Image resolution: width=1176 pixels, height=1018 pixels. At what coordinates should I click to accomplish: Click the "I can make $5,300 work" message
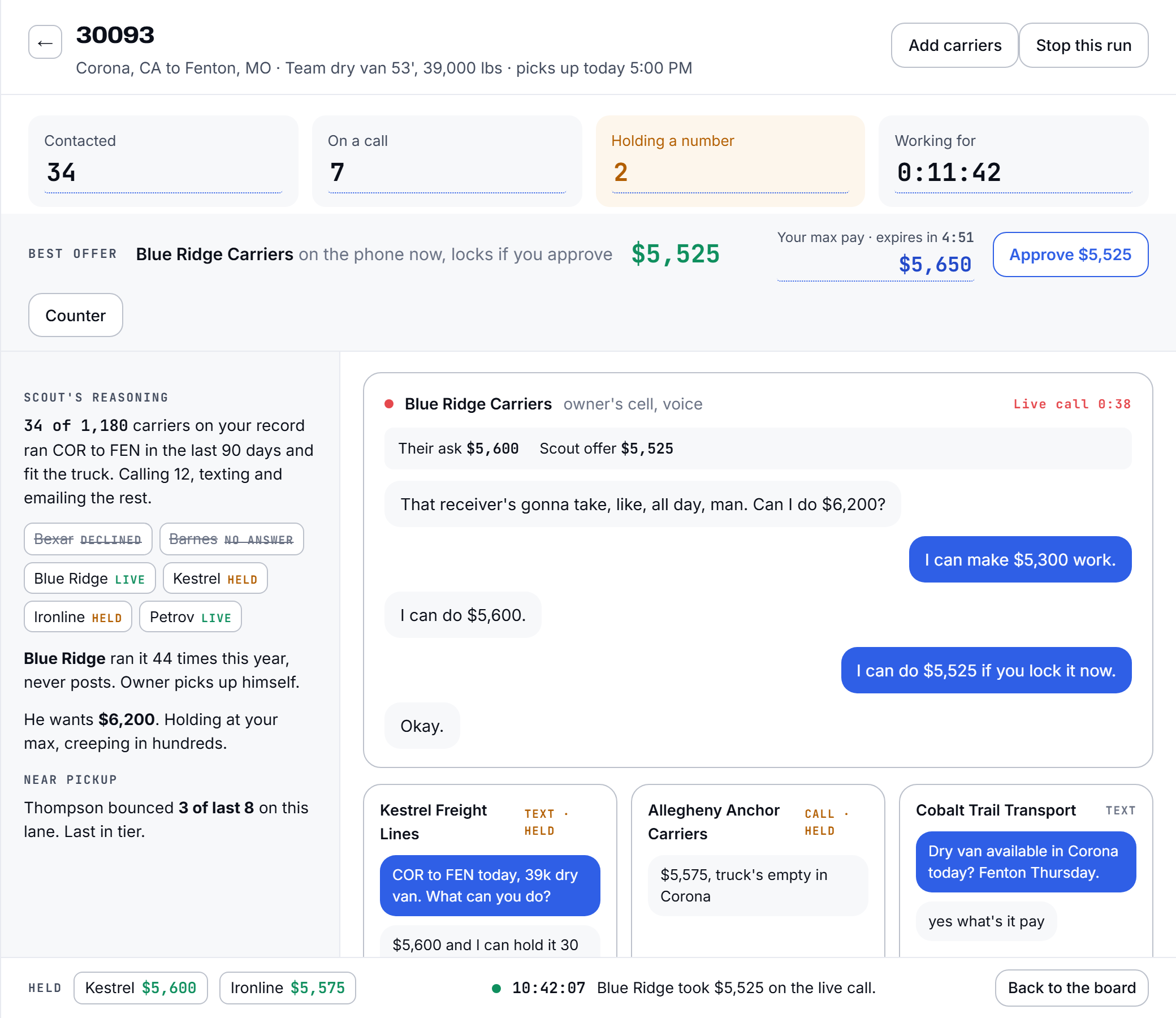pos(1020,559)
